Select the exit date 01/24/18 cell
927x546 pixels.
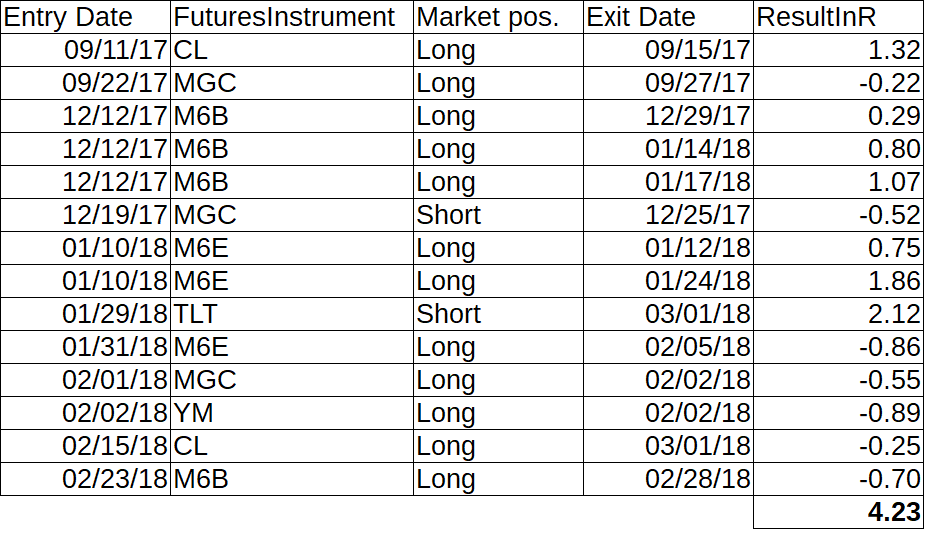pyautogui.click(x=668, y=281)
